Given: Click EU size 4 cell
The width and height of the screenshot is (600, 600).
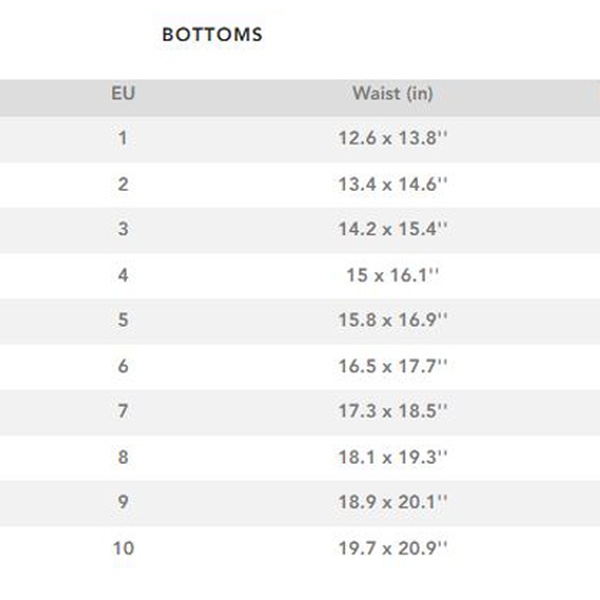Looking at the screenshot, I should [123, 275].
